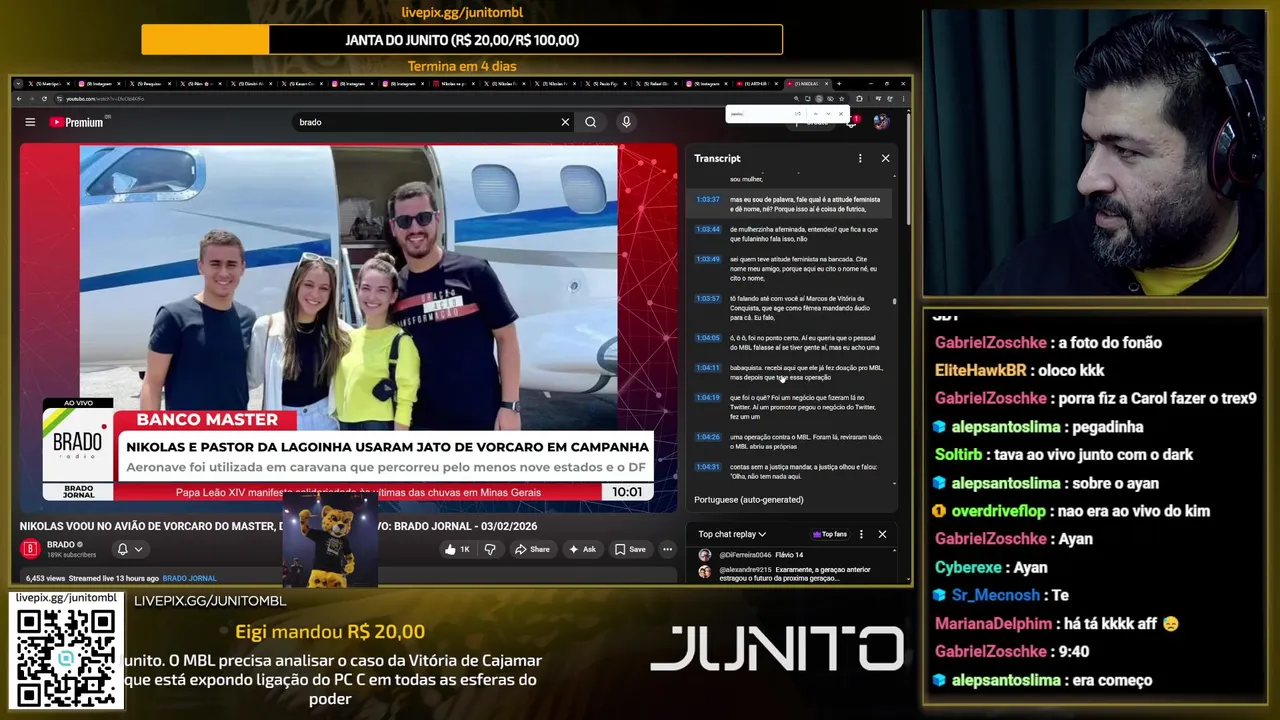Viewport: 1280px width, 720px height.
Task: Run search with the magnifier button
Action: click(x=591, y=122)
